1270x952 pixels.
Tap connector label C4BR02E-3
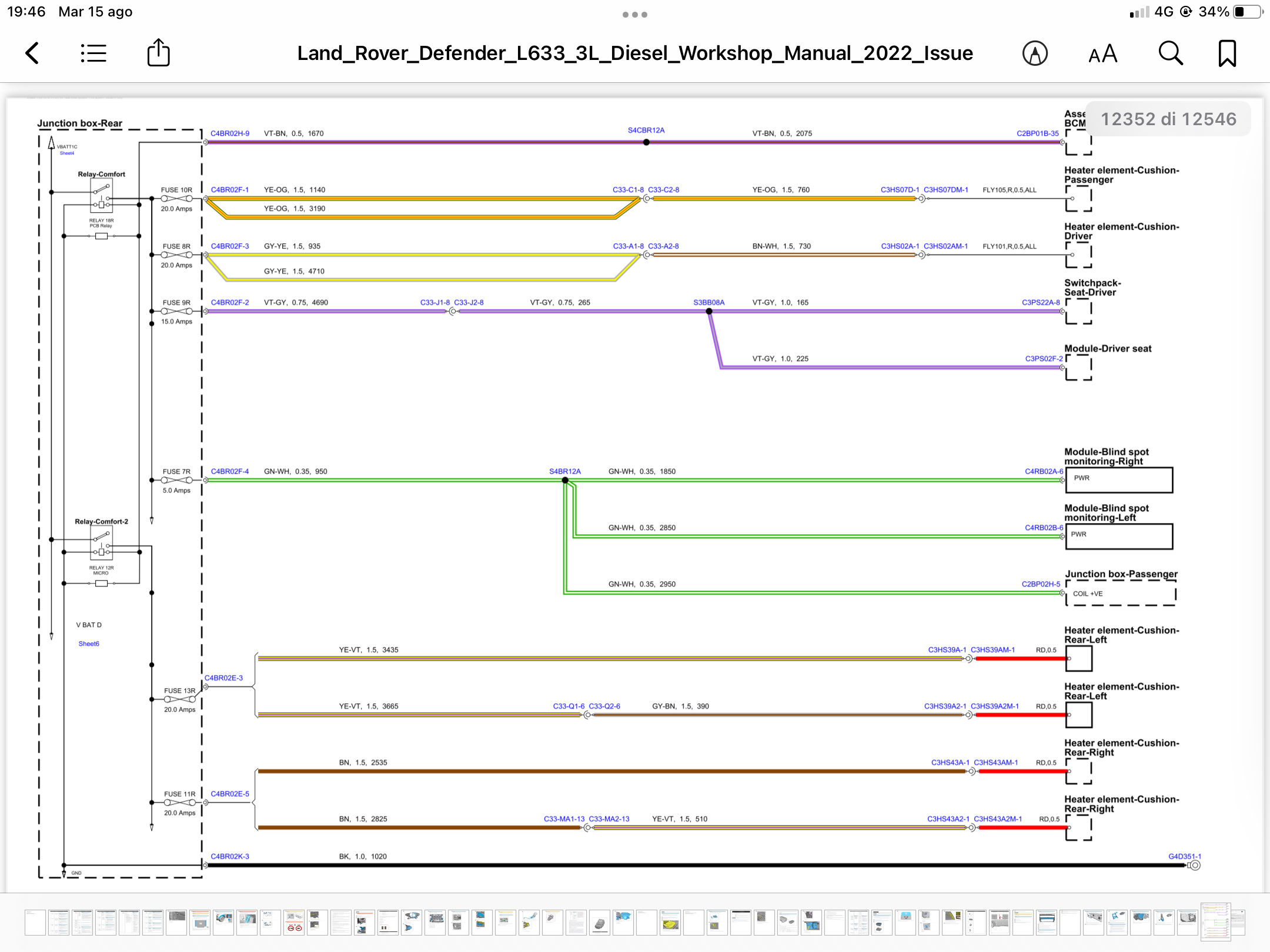pyautogui.click(x=223, y=678)
